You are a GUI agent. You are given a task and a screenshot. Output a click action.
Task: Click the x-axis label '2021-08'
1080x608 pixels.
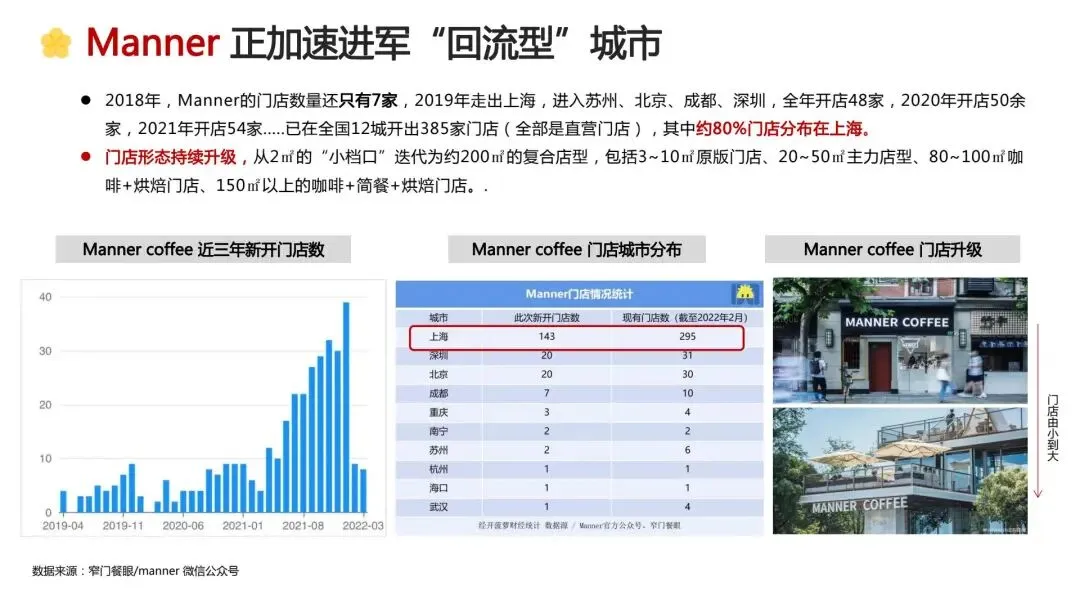pyautogui.click(x=302, y=525)
